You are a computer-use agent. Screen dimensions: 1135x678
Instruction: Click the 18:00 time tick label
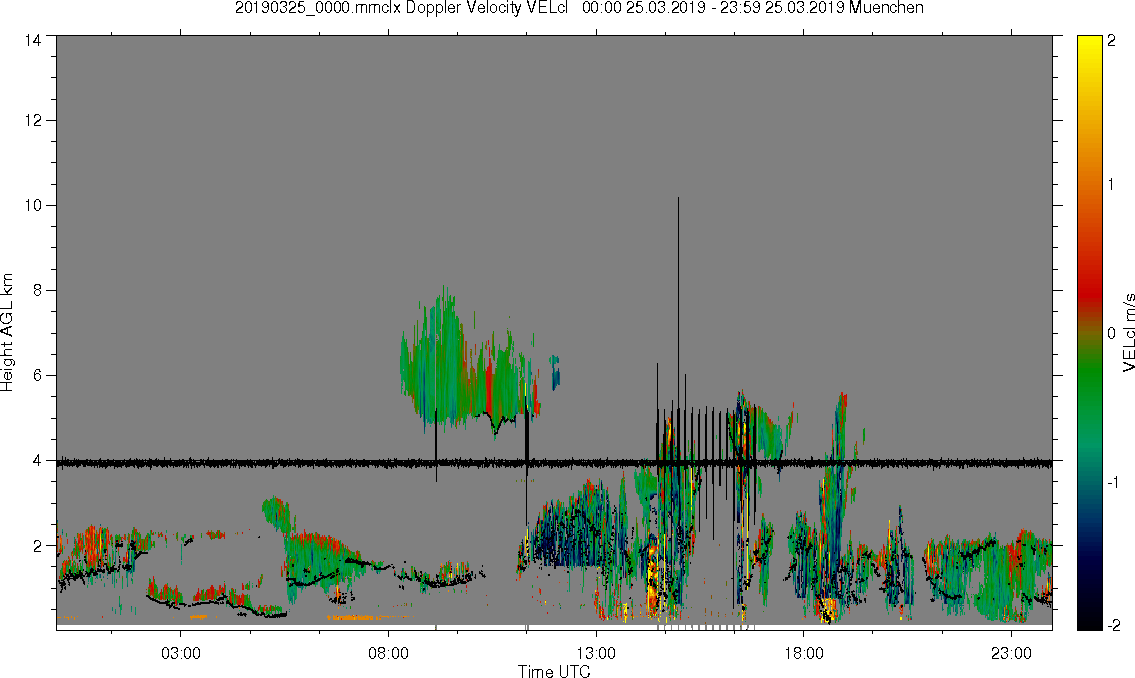pos(803,653)
